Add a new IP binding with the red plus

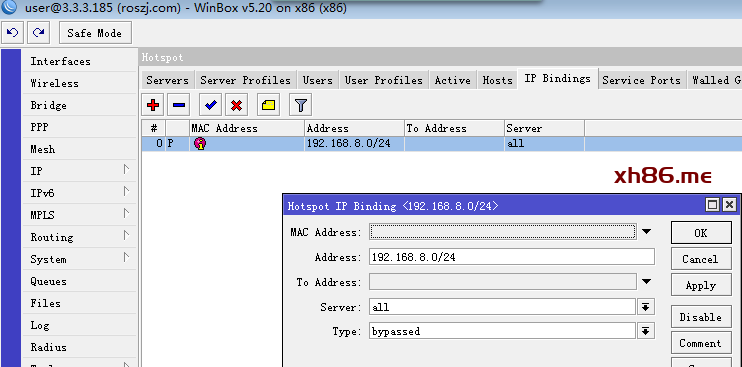152,105
